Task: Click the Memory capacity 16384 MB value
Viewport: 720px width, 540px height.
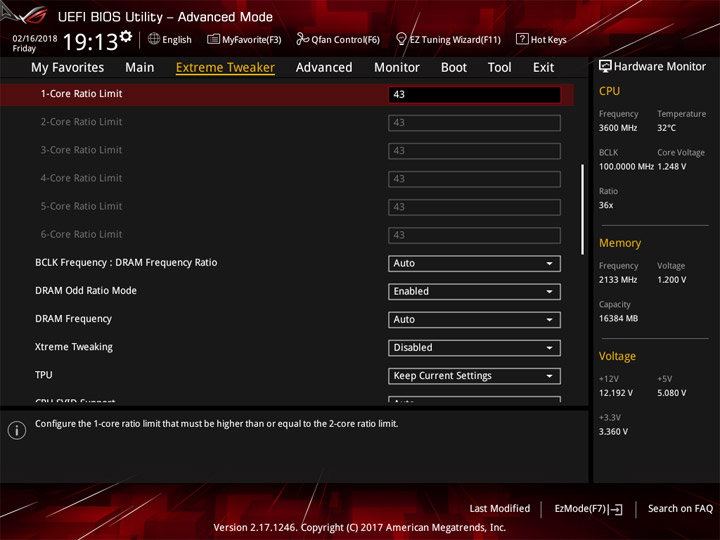Action: point(618,319)
